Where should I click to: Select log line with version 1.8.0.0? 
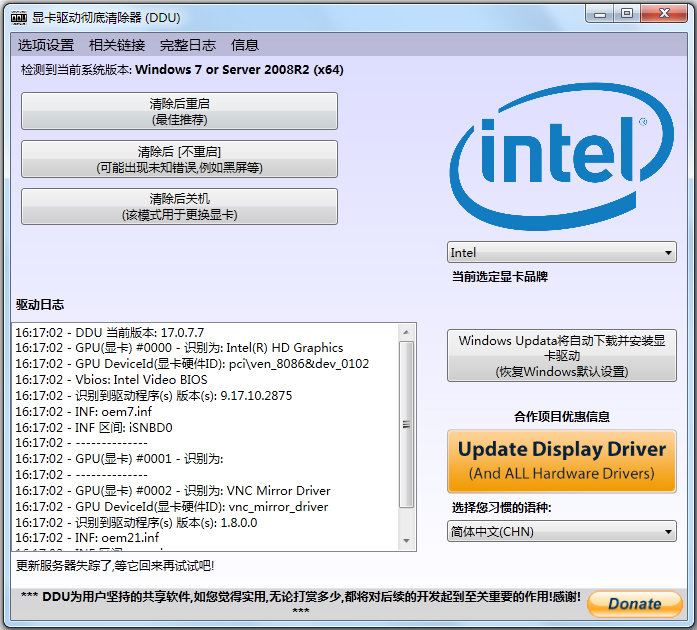(136, 523)
